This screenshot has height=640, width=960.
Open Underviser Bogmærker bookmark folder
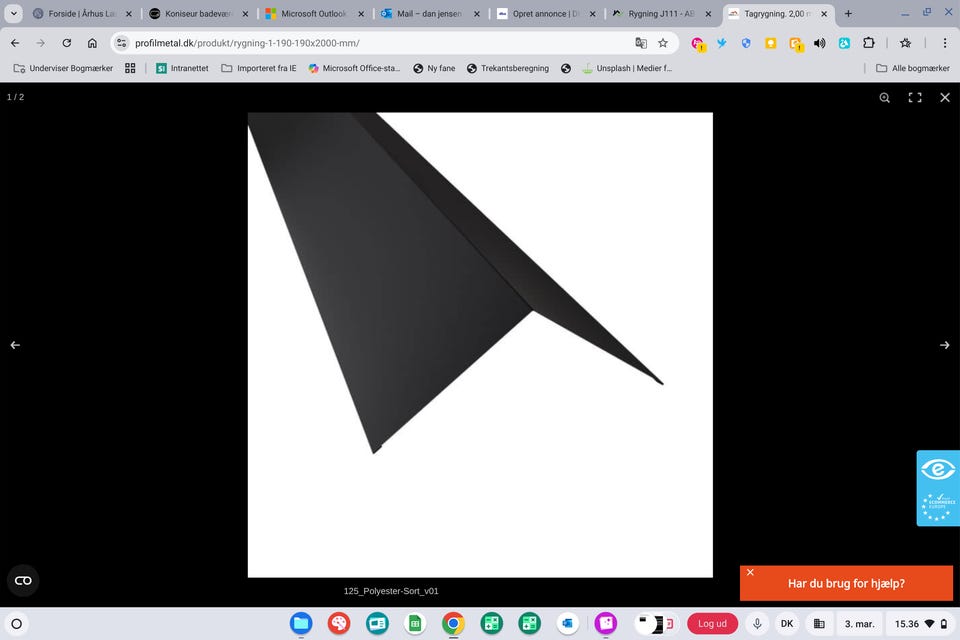[x=64, y=68]
